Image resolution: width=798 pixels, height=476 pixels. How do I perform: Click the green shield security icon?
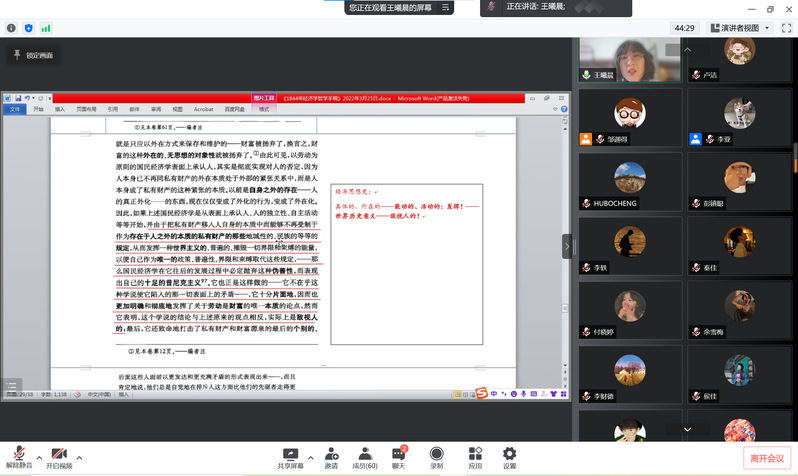click(x=28, y=28)
